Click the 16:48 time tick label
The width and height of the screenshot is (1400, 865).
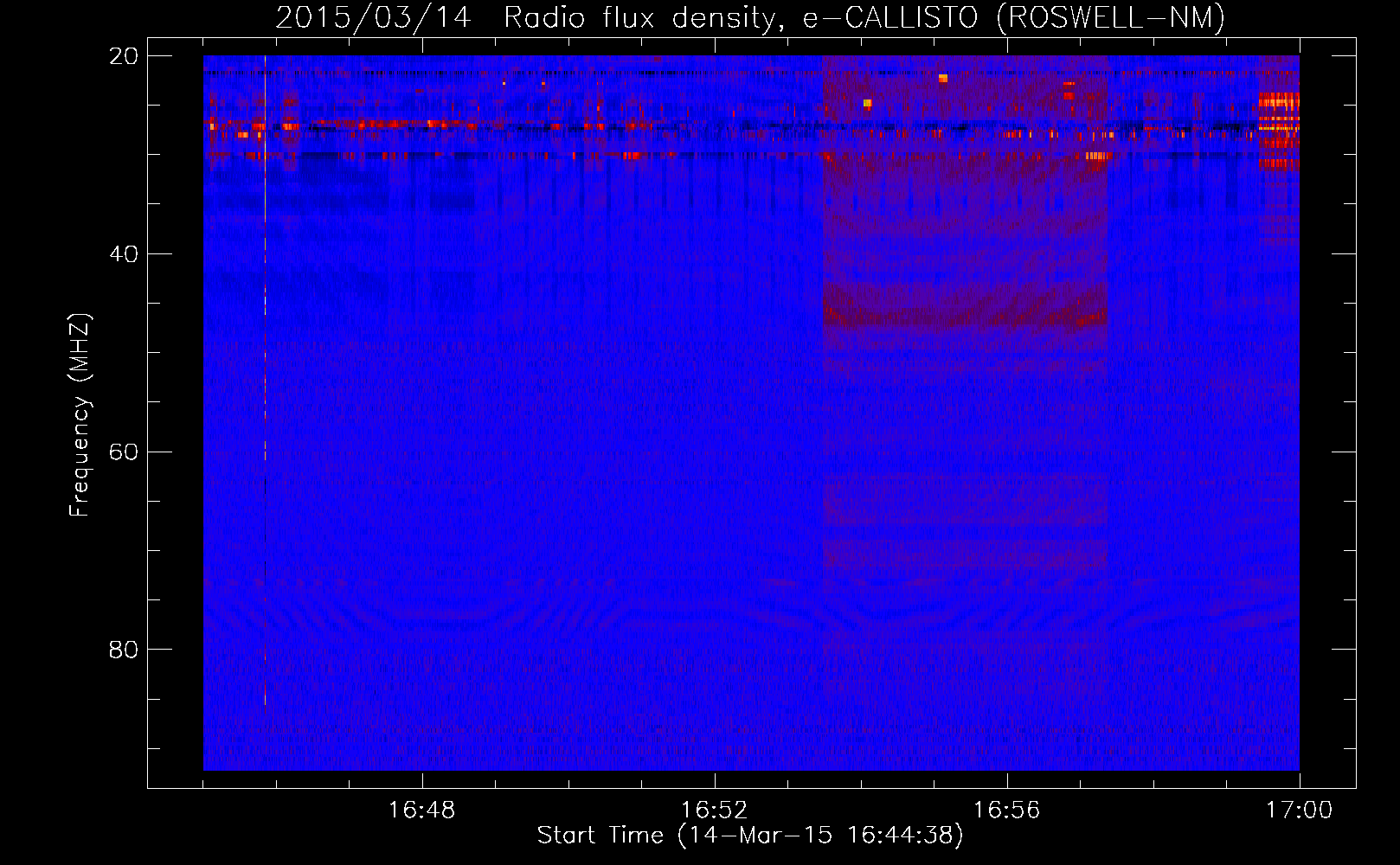click(x=422, y=811)
